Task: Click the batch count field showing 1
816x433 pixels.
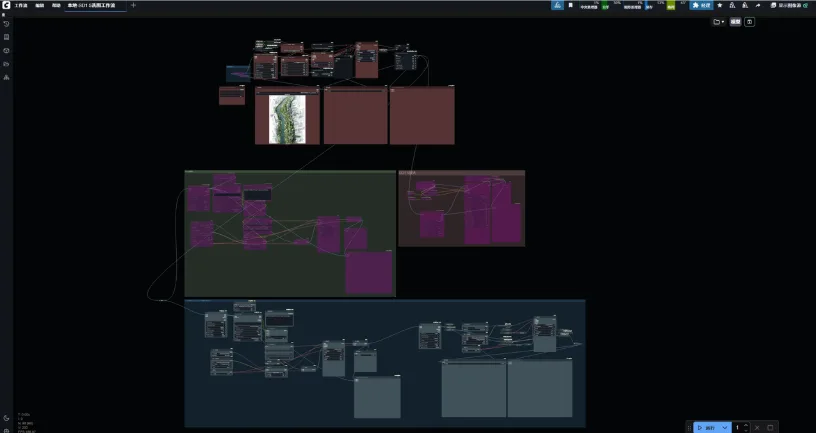Action: (737, 427)
